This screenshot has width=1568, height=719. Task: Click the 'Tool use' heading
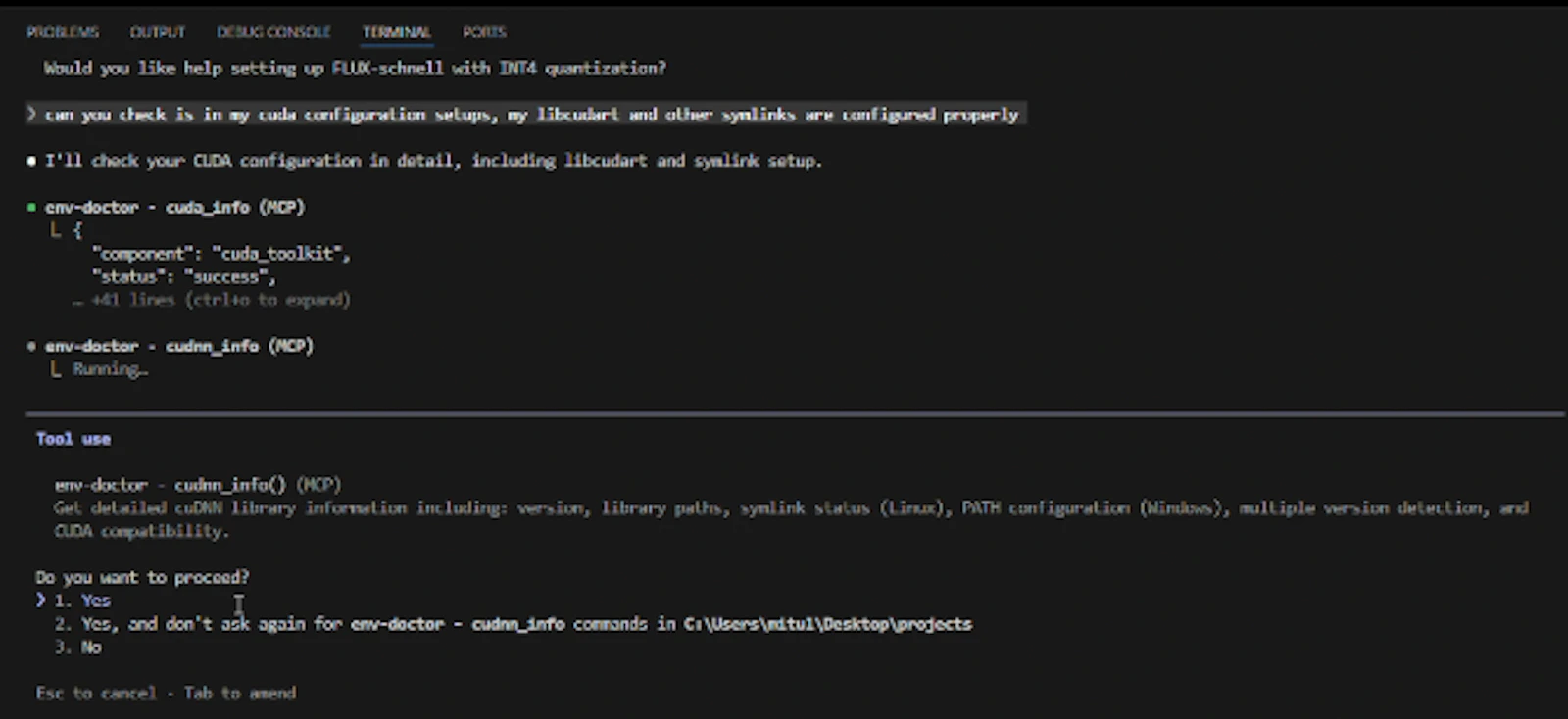pyautogui.click(x=73, y=439)
